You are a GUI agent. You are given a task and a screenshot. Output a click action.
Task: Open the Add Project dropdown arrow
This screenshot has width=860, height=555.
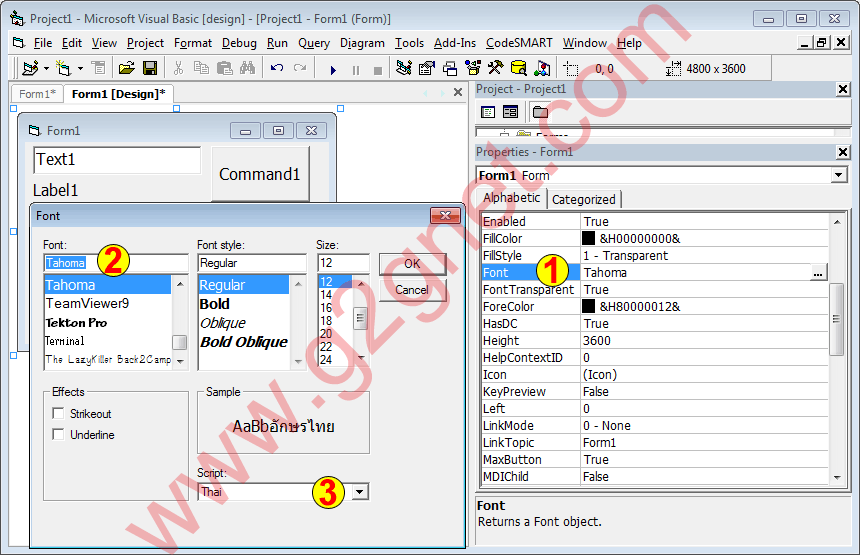point(47,69)
